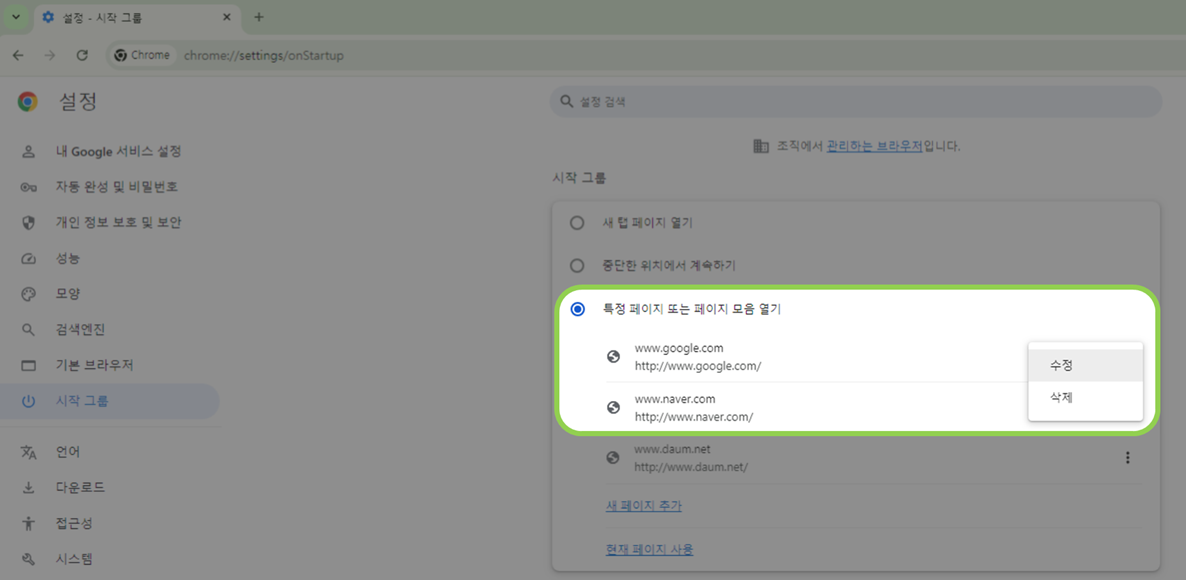Click the globe favicon next to www.naver.com

pyautogui.click(x=613, y=406)
